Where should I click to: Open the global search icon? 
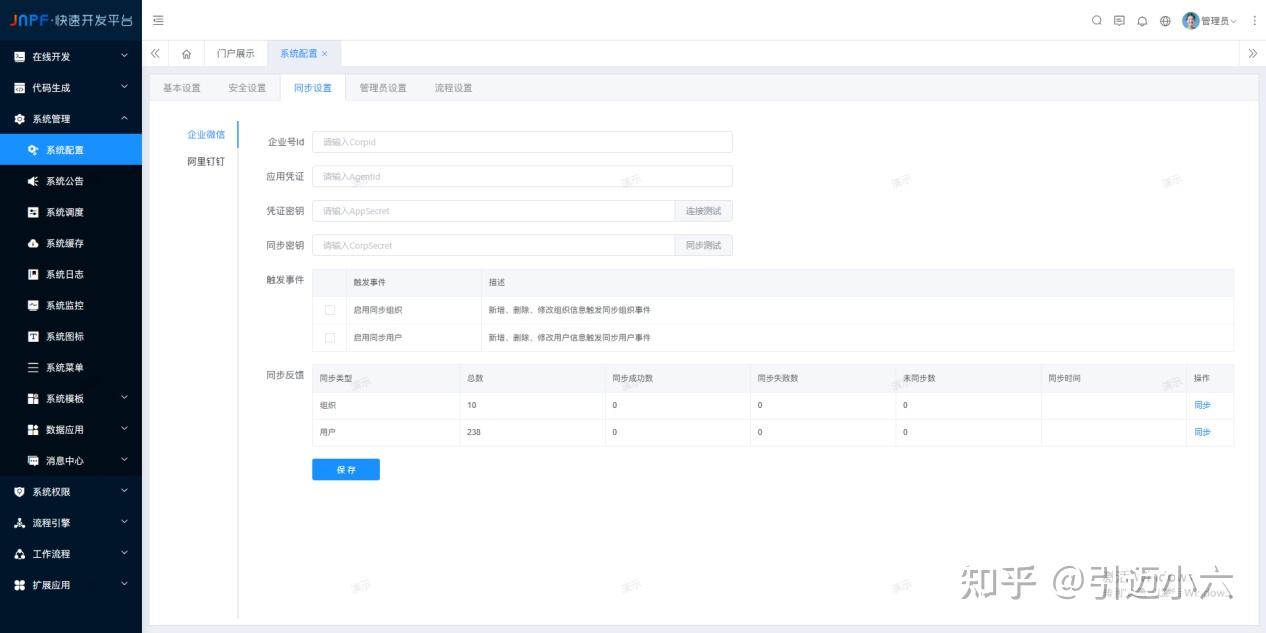[x=1096, y=20]
